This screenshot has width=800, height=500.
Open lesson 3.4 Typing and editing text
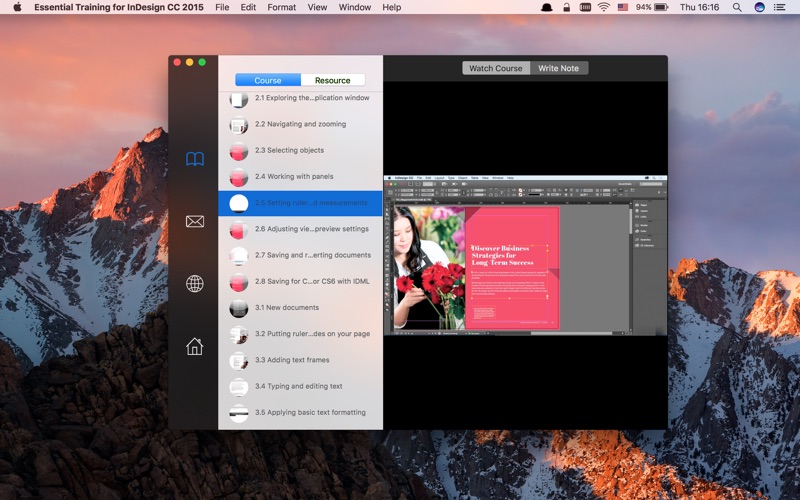(301, 386)
